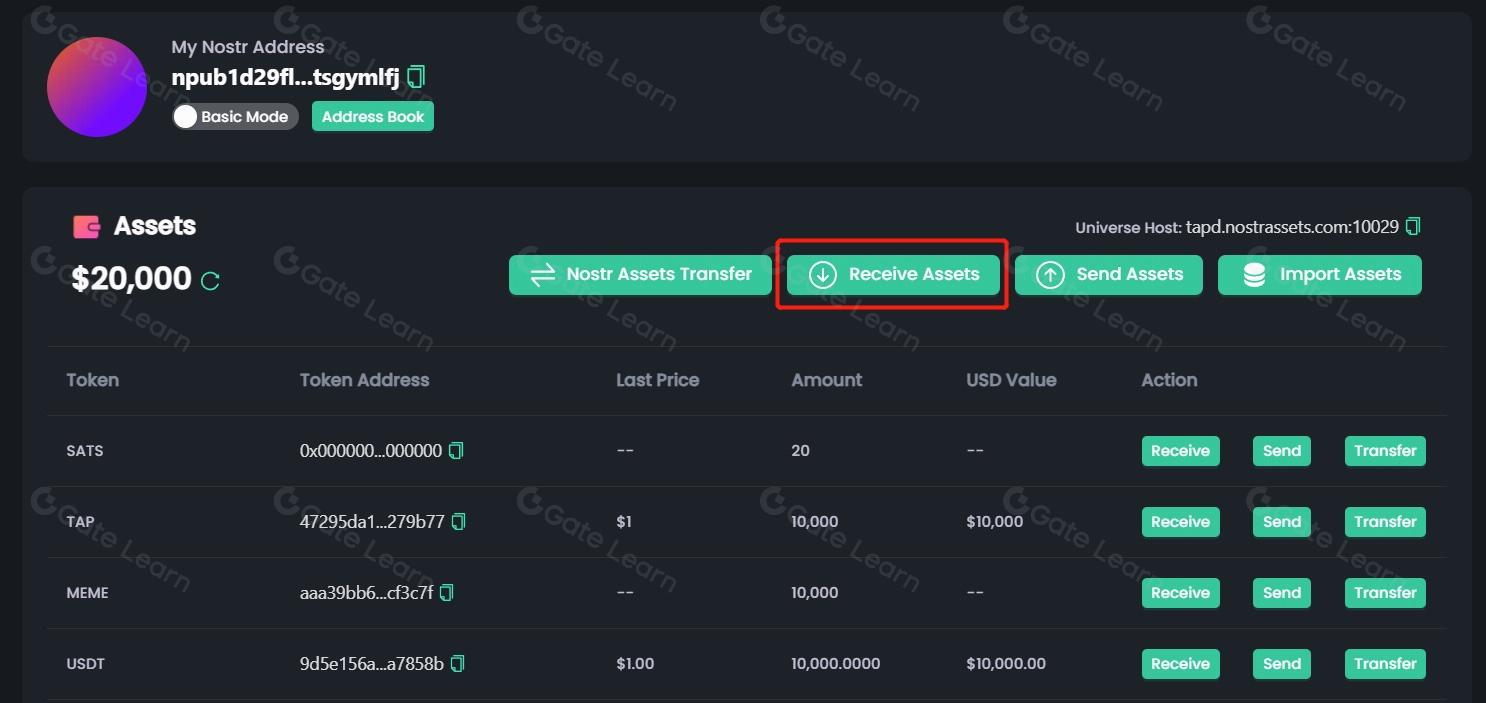Transfer USDT tokens from its row
Screen dimensions: 1486x703
1385,664
